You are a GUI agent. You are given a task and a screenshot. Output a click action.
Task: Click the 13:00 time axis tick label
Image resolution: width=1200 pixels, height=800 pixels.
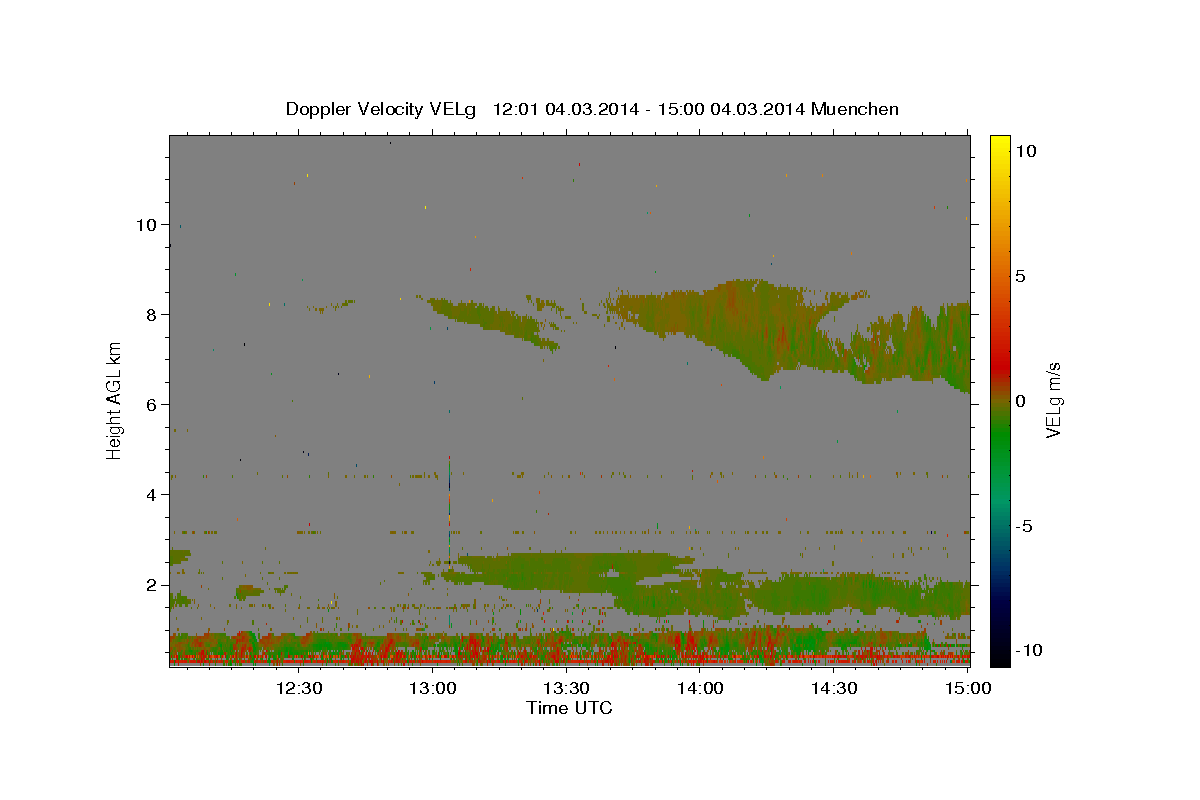pos(433,688)
